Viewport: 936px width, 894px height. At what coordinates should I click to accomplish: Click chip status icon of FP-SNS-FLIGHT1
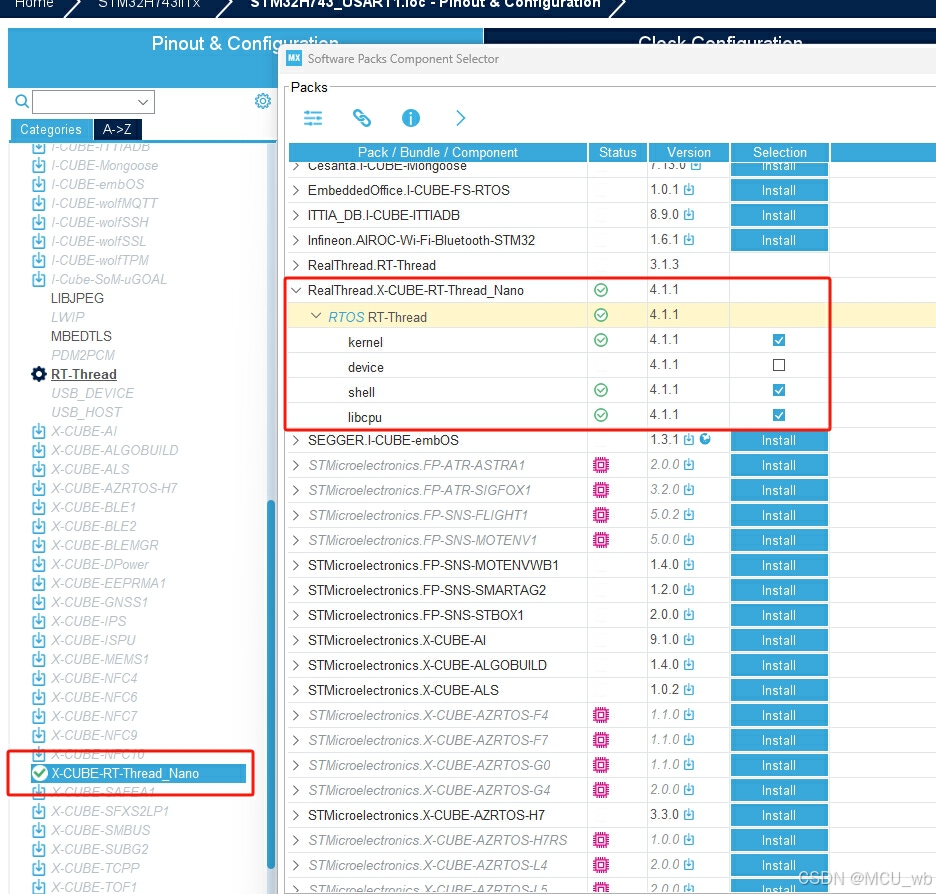coord(601,515)
